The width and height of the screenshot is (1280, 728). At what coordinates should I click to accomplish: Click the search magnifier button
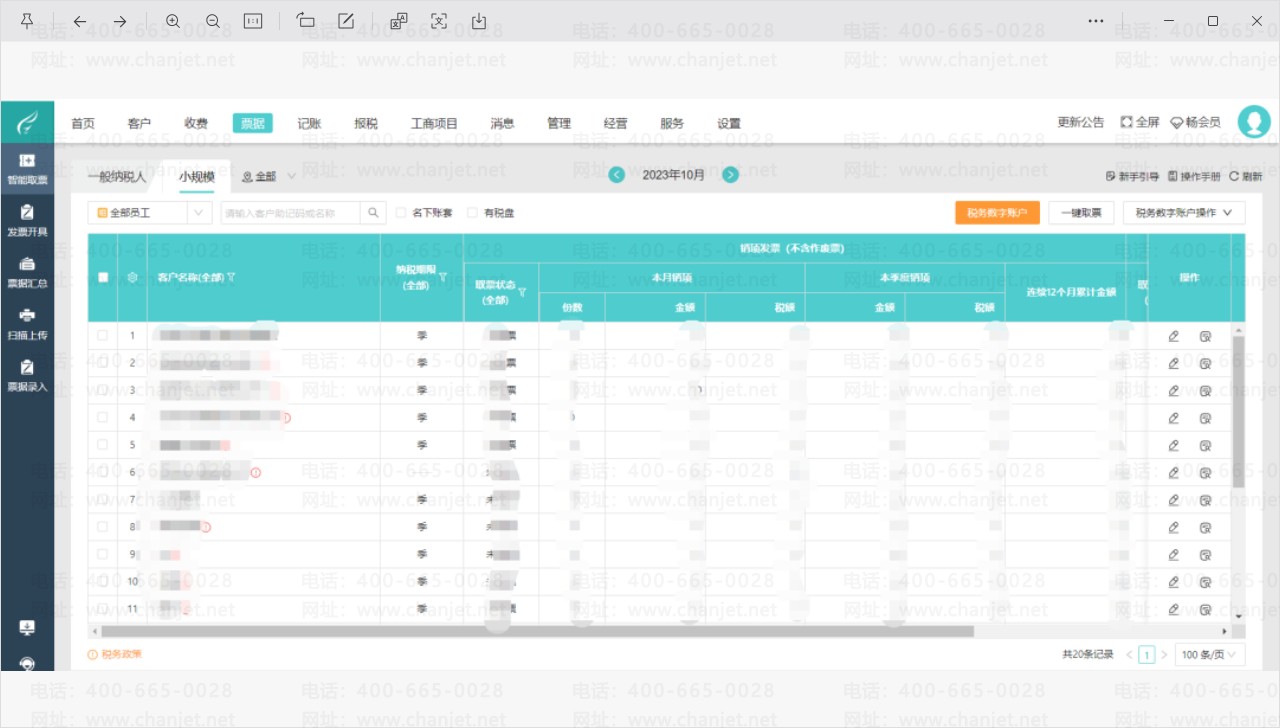pyautogui.click(x=373, y=213)
